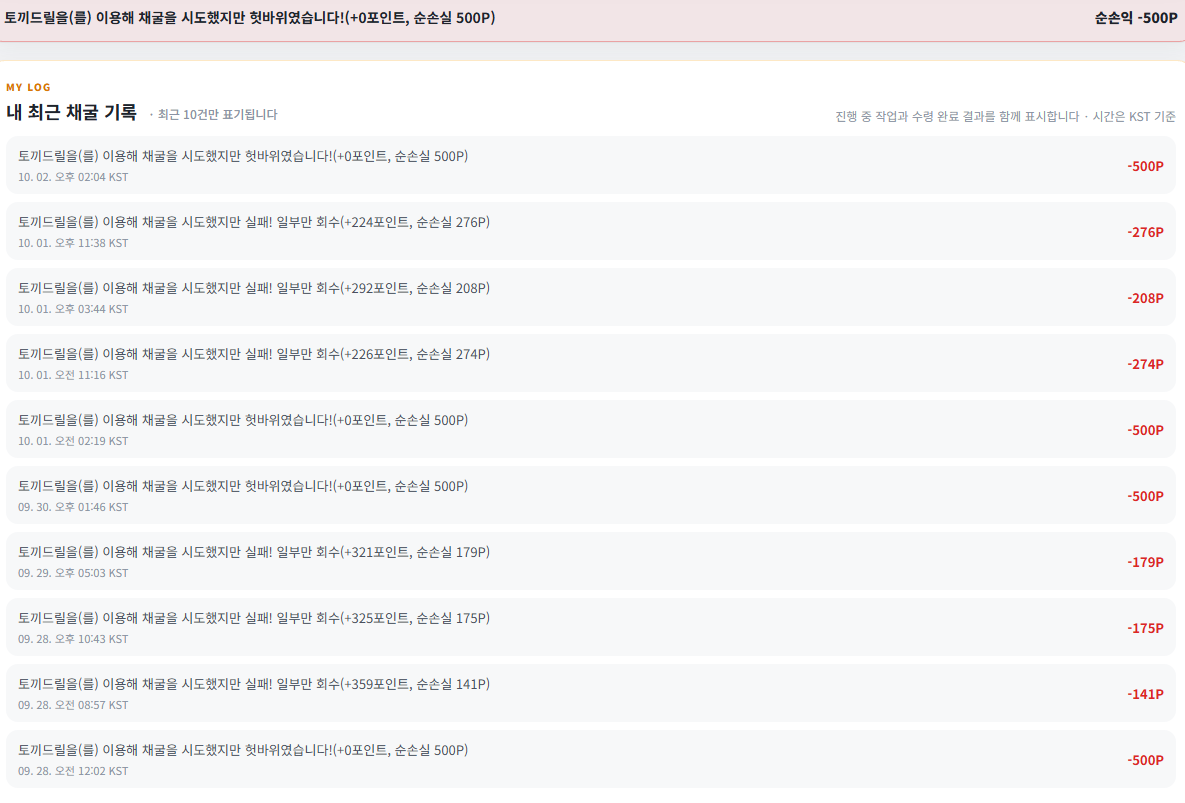Click the 헛바위 log message dated 09. 30.
The height and width of the screenshot is (803, 1185).
[x=243, y=486]
